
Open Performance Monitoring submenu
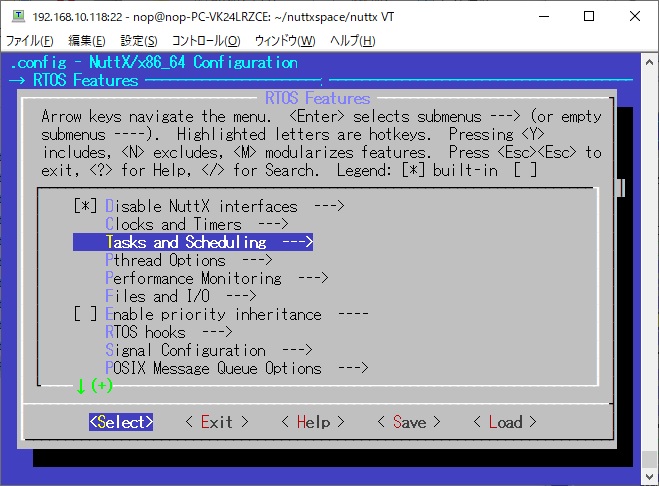pos(217,278)
